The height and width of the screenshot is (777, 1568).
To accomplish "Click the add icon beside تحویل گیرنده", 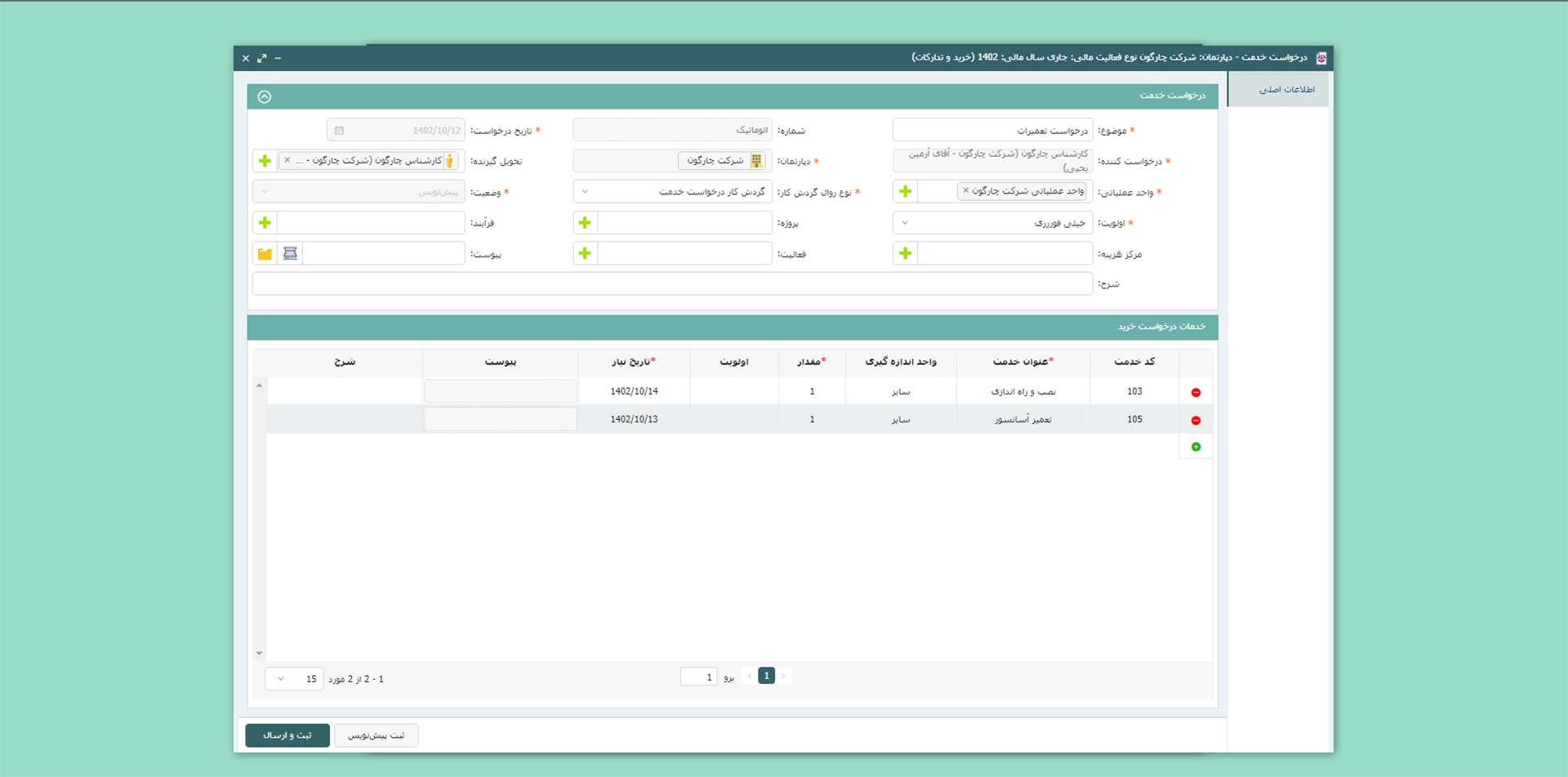I will pos(265,161).
